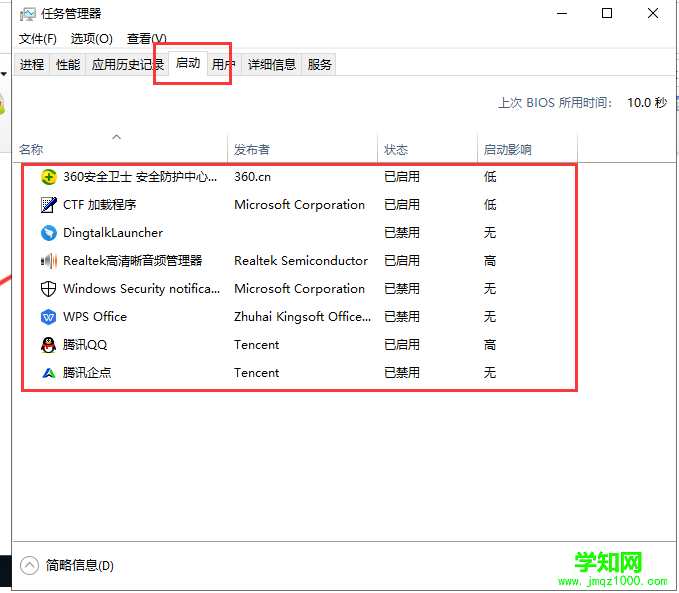
Task: Select the DingtalkLauncher name text
Action: coord(113,233)
